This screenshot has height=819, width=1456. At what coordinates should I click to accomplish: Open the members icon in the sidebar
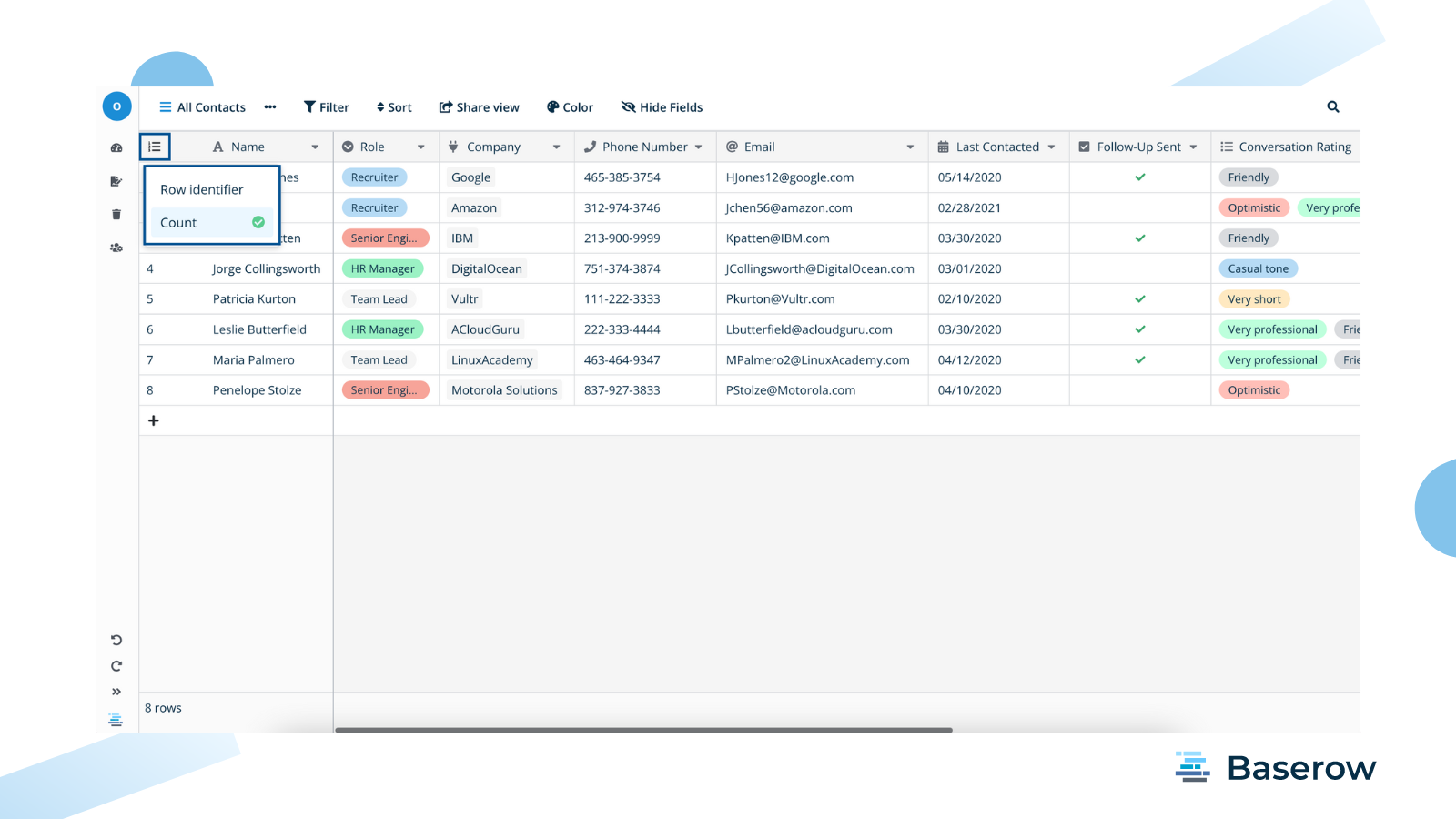pos(116,248)
